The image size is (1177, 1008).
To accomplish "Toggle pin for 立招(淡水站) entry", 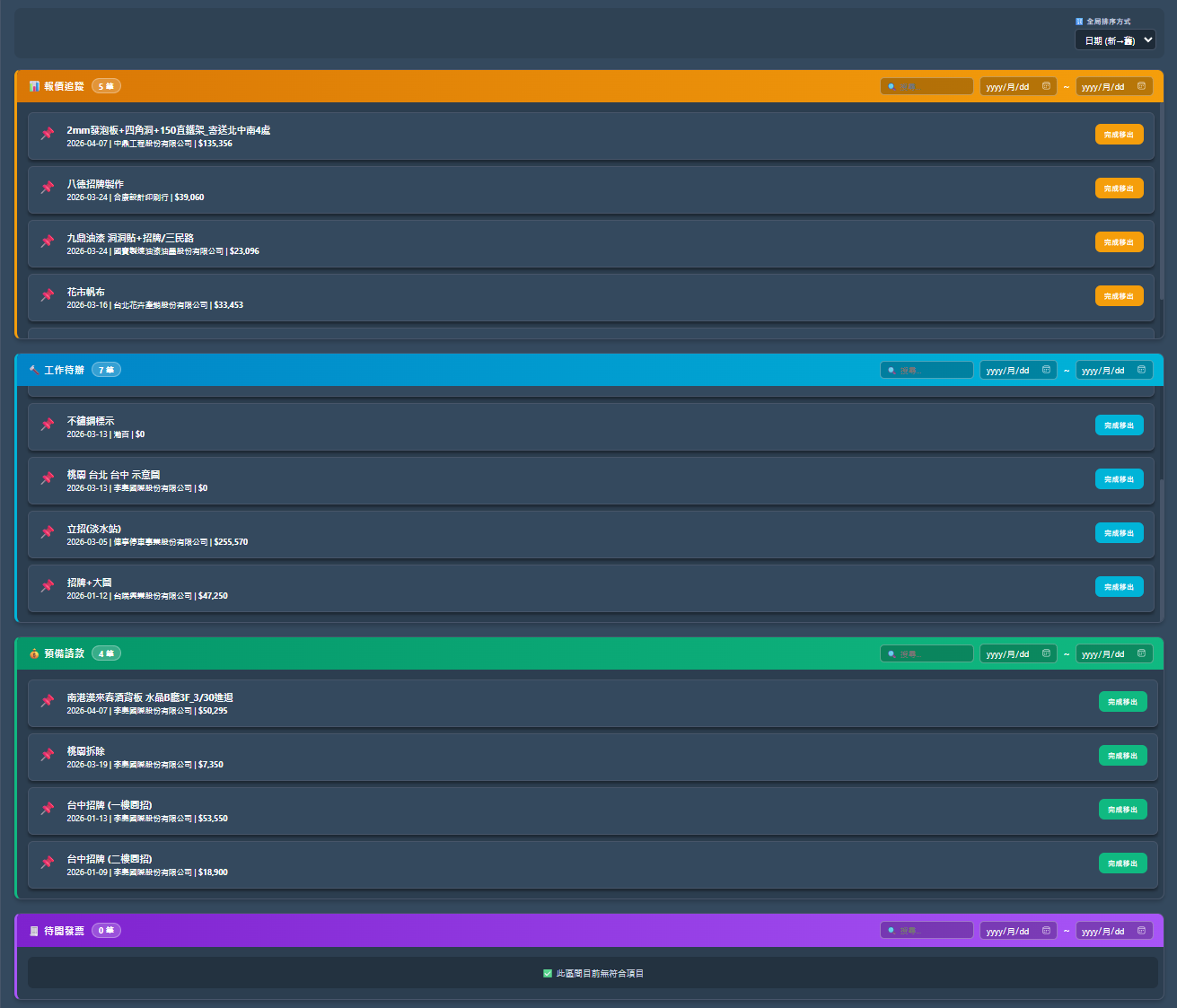I will click(x=48, y=532).
